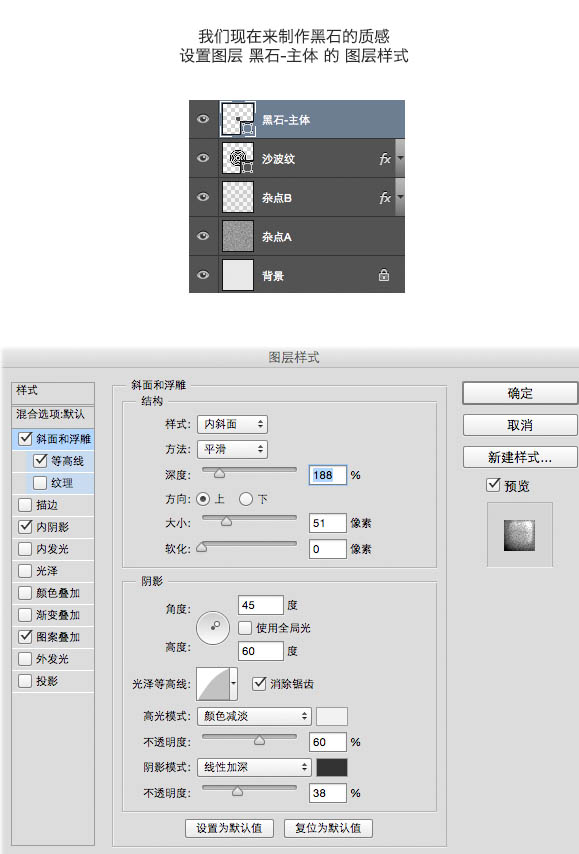Select the 背景 layer thumbnail

click(x=237, y=275)
